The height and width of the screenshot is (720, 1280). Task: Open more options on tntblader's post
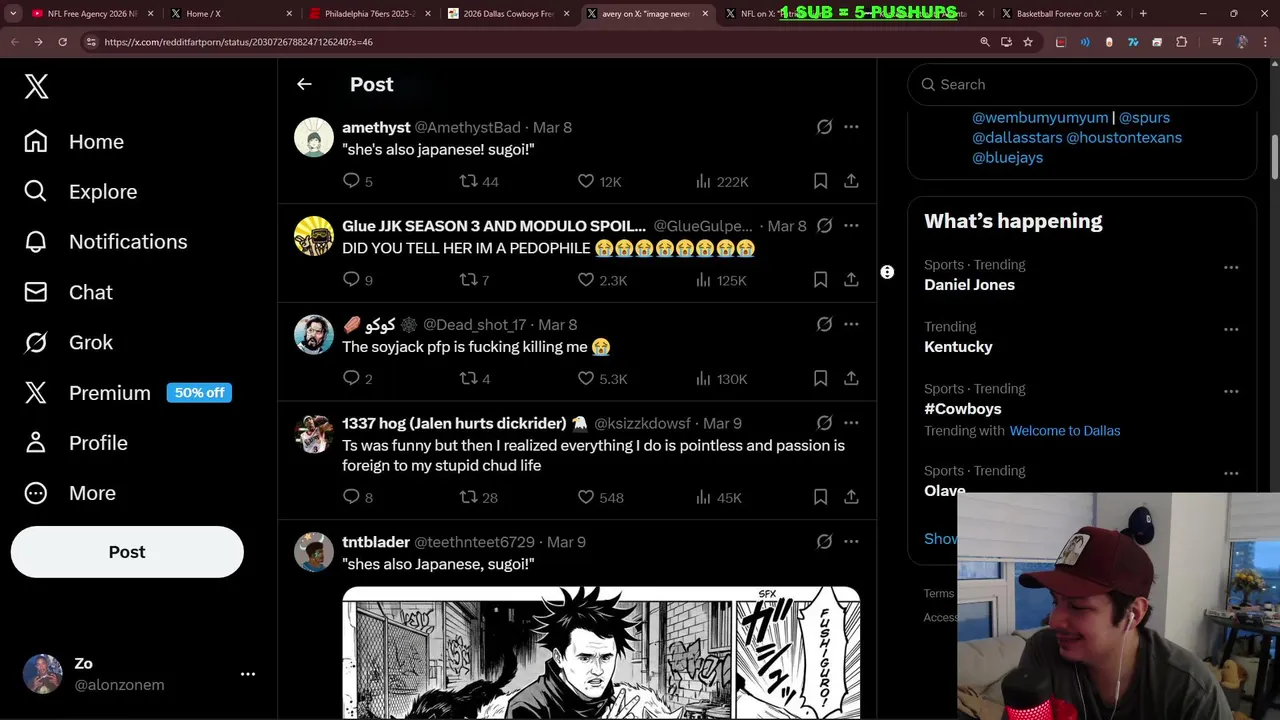[x=851, y=542]
